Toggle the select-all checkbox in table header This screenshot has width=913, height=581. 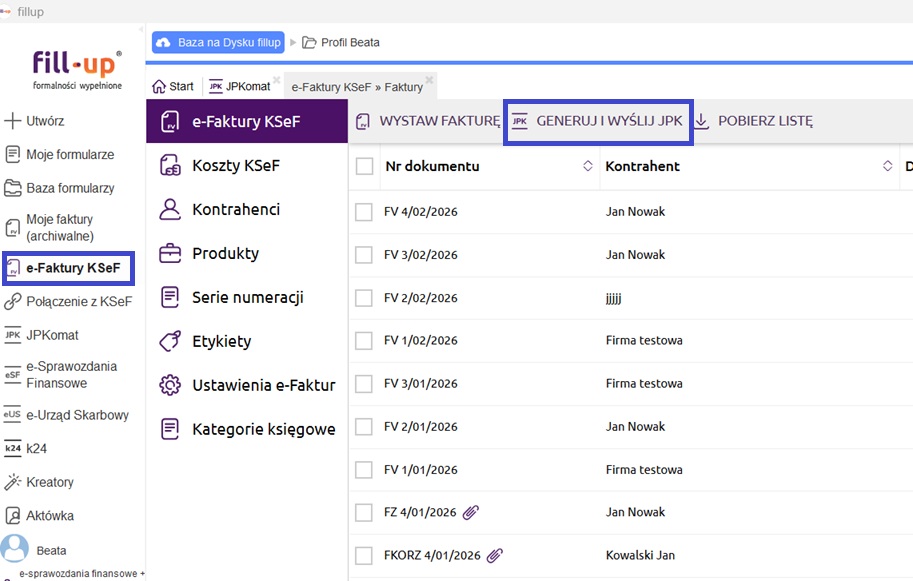365,167
